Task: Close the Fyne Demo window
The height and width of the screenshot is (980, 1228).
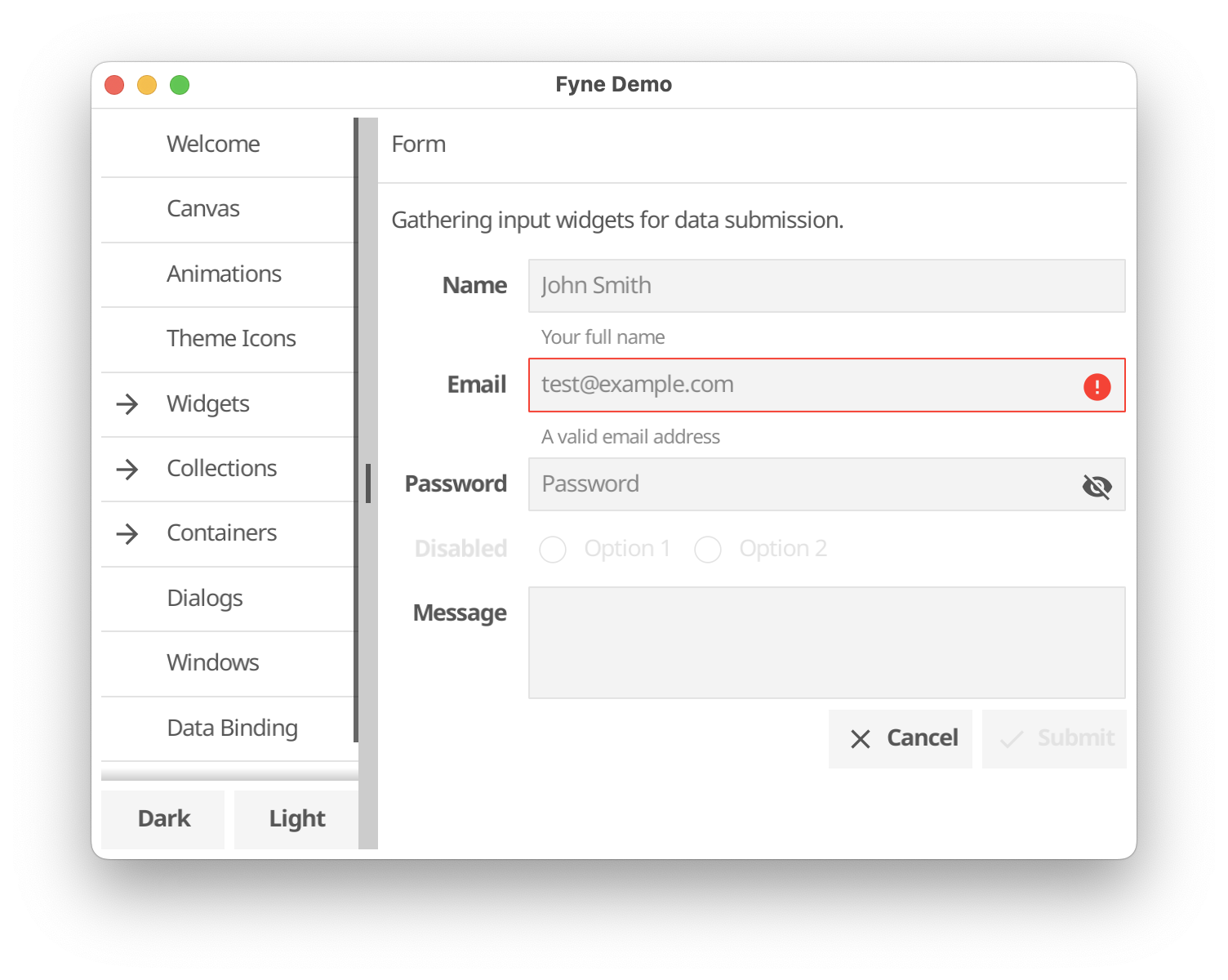Action: click(x=114, y=85)
